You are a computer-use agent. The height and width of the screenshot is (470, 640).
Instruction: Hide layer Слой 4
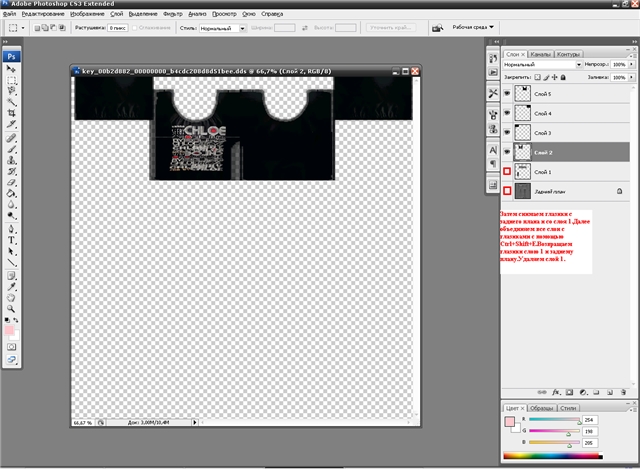click(507, 113)
